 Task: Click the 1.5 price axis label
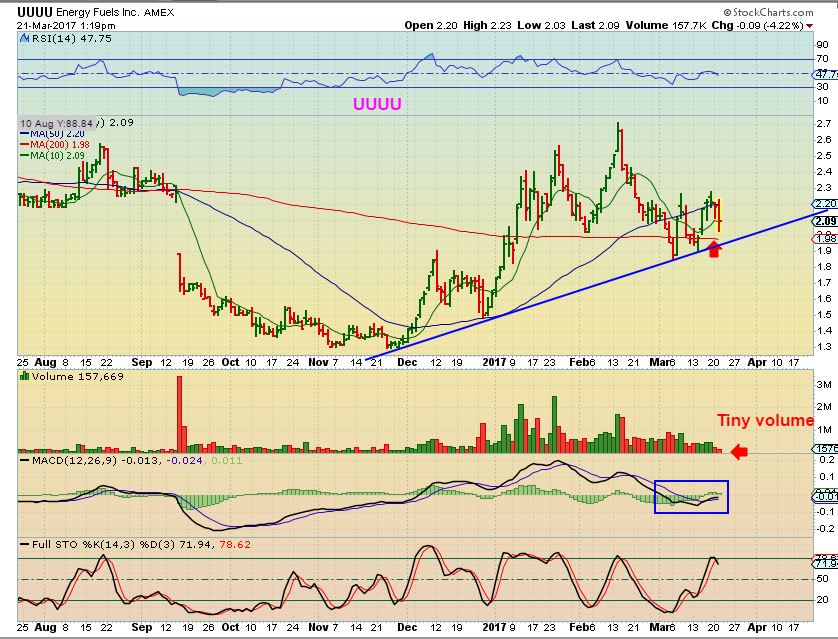coord(824,315)
